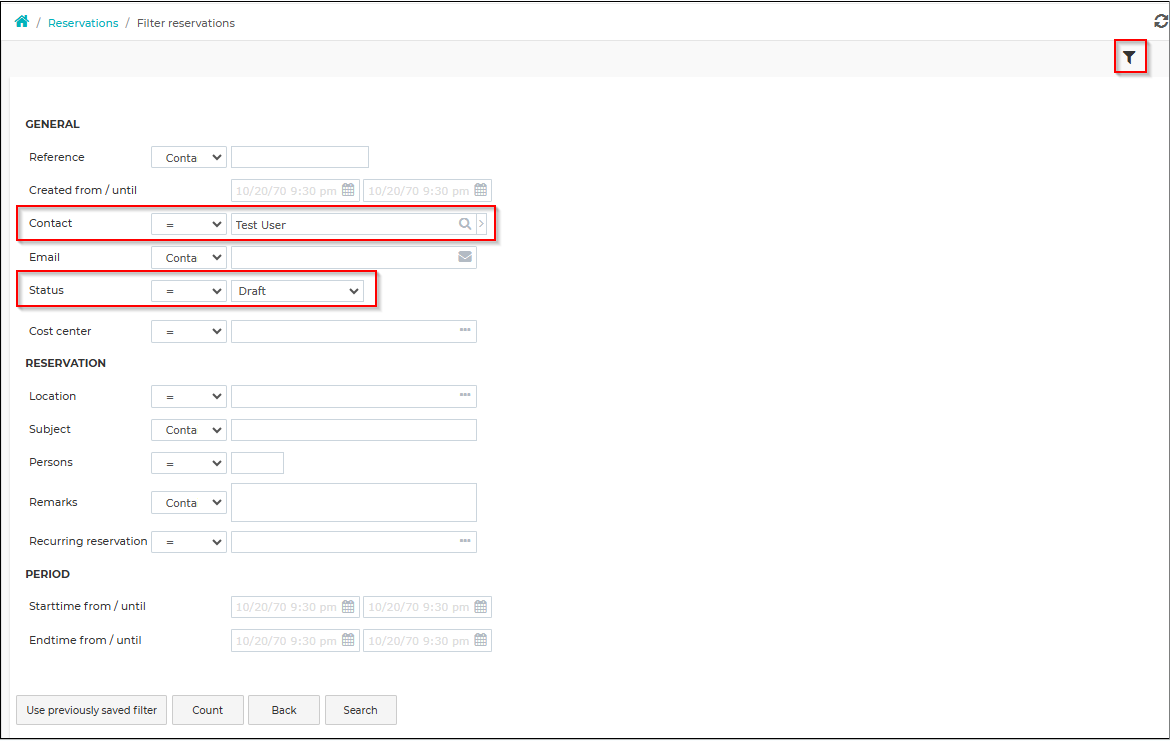Screen dimensions: 1170x741
Task: Open calendar for Created from date
Action: coord(348,190)
